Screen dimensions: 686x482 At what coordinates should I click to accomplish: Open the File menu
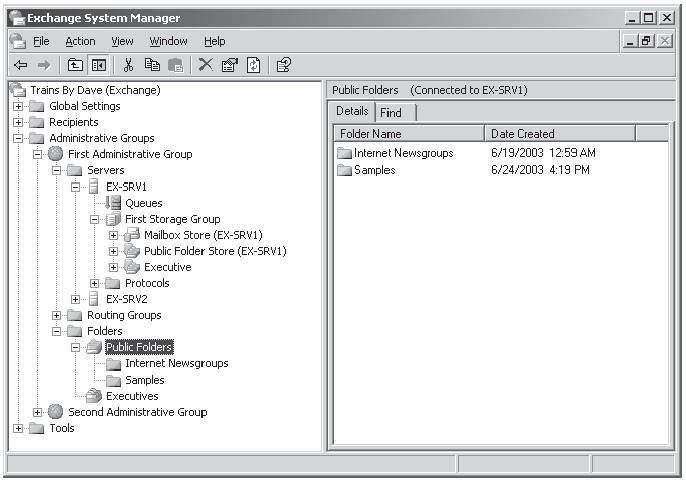(x=41, y=41)
